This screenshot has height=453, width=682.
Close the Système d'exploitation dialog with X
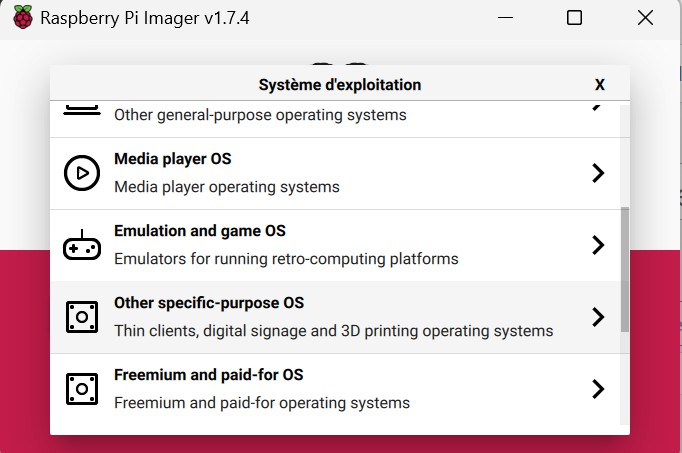pos(600,85)
